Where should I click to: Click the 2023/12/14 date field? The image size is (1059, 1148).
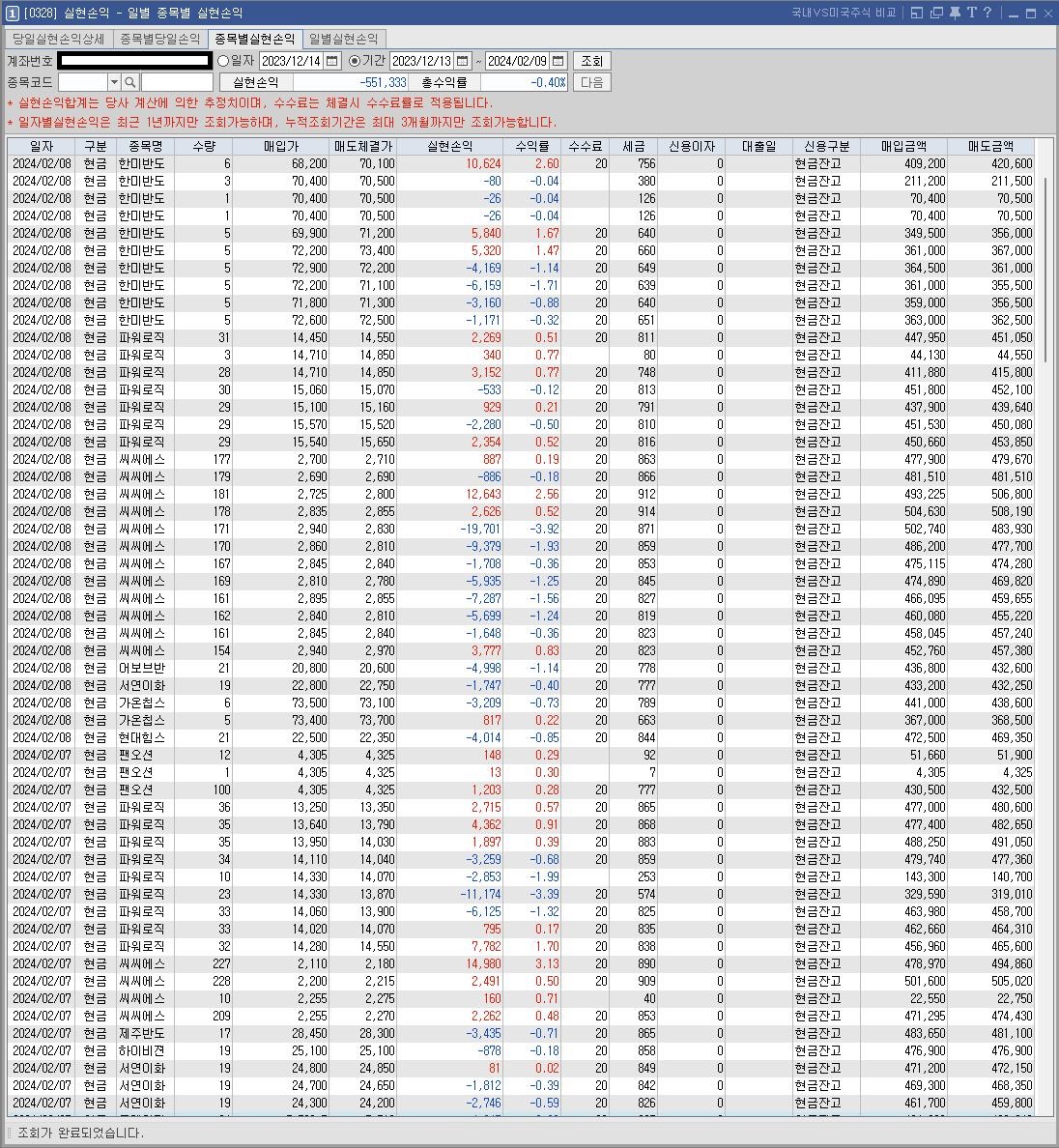(x=291, y=61)
